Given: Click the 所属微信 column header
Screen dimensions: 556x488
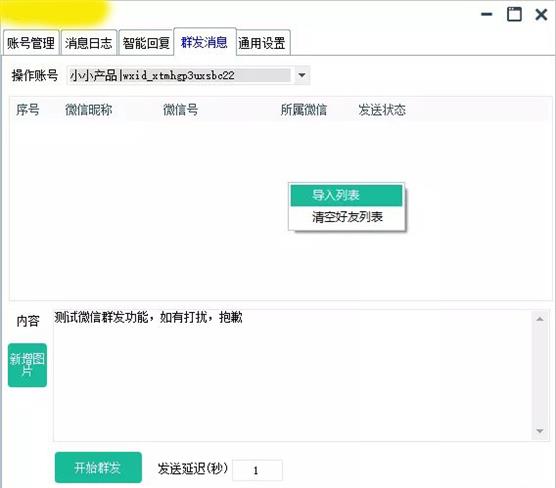Looking at the screenshot, I should [304, 110].
